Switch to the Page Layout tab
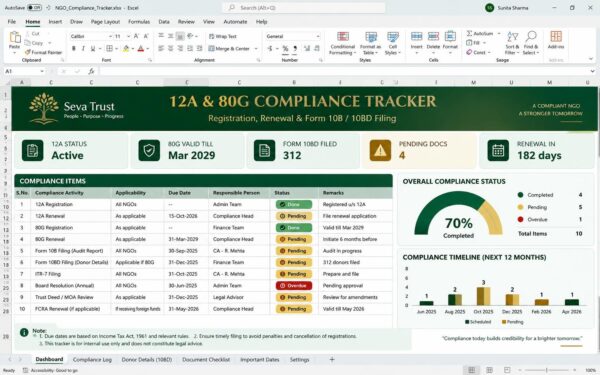Image resolution: width=600 pixels, height=375 pixels. 105,22
